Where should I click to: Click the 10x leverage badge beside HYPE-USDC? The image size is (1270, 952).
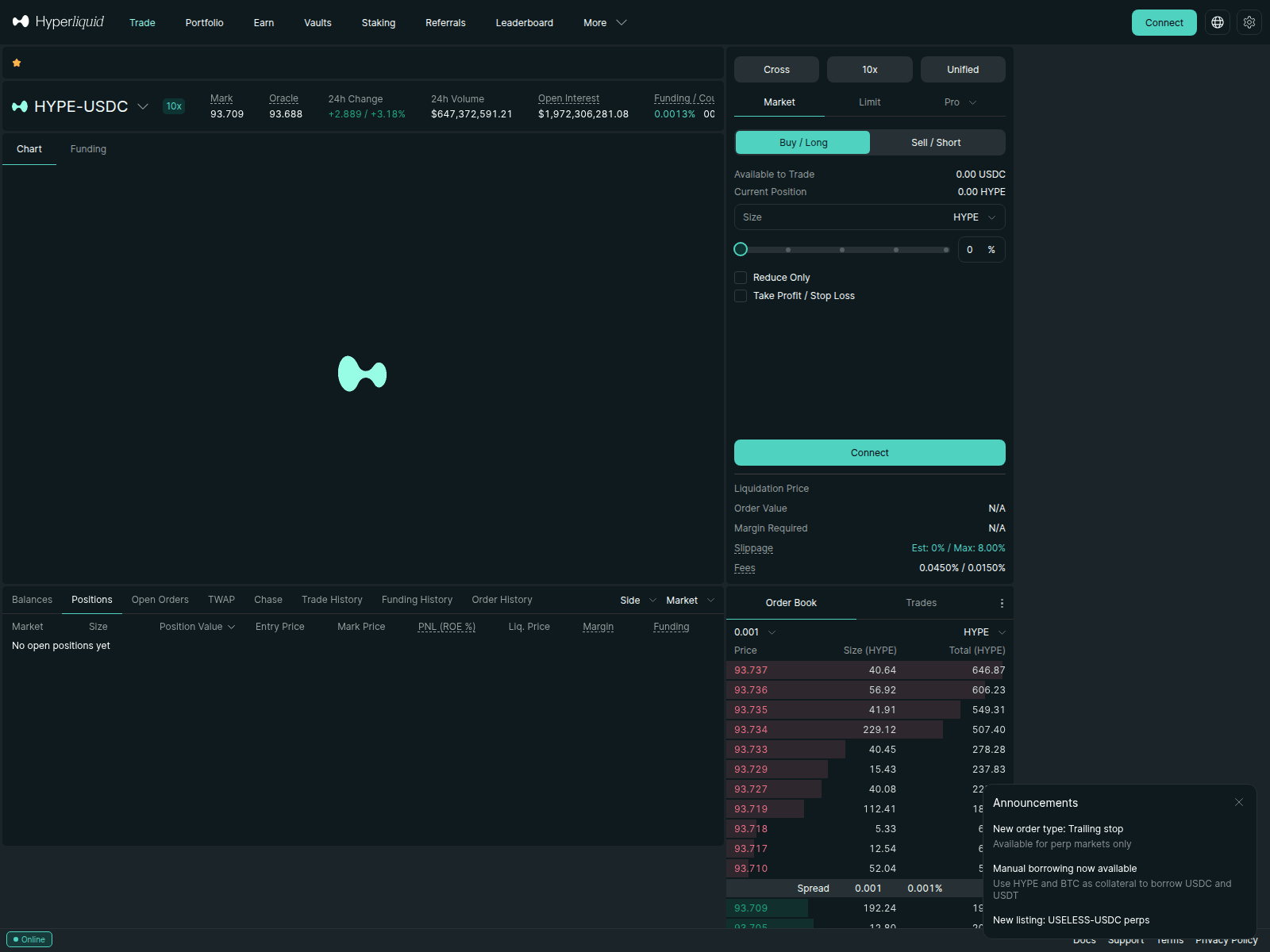174,106
